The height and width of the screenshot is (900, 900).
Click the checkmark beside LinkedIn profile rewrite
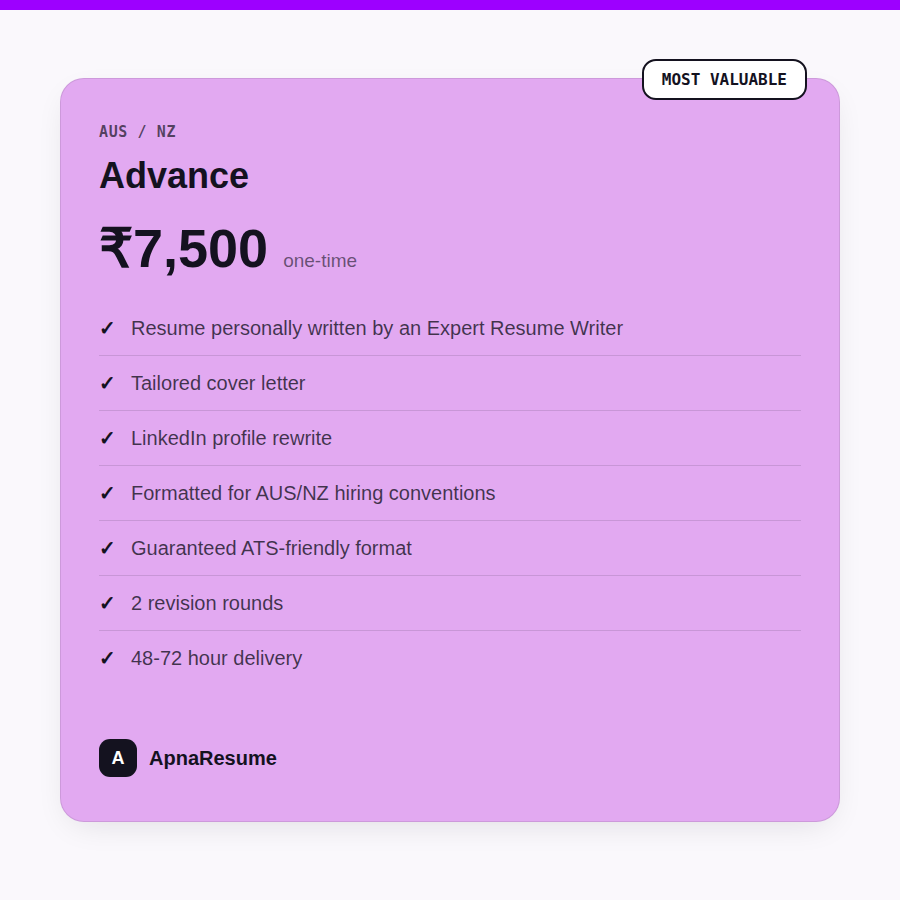pyautogui.click(x=107, y=439)
